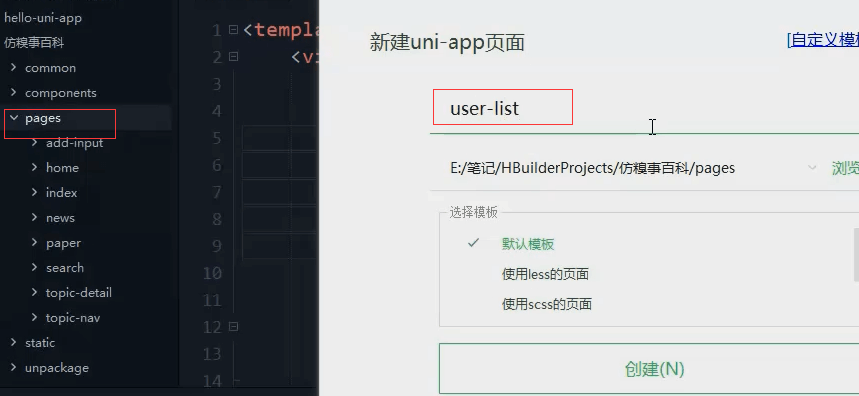Collapse the pages folder chevron
Image resolution: width=859 pixels, height=396 pixels.
tap(14, 118)
